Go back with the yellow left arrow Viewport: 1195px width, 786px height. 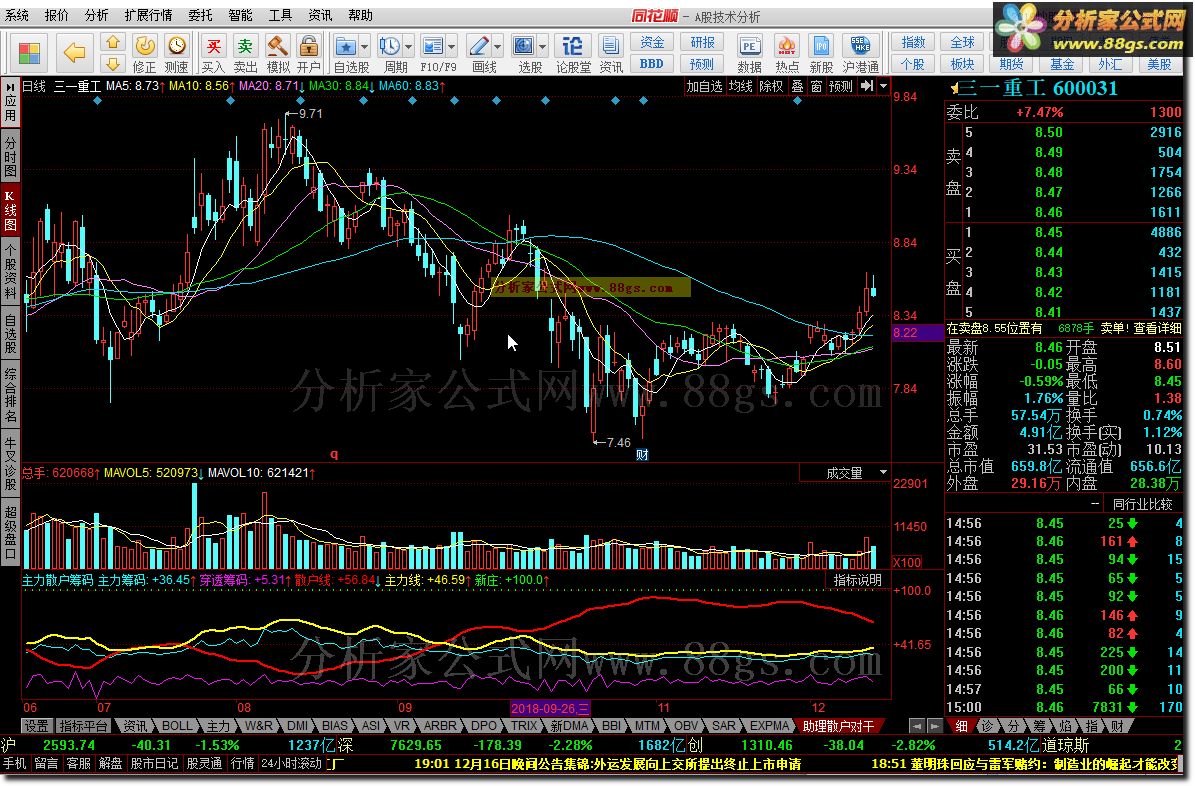click(x=74, y=53)
